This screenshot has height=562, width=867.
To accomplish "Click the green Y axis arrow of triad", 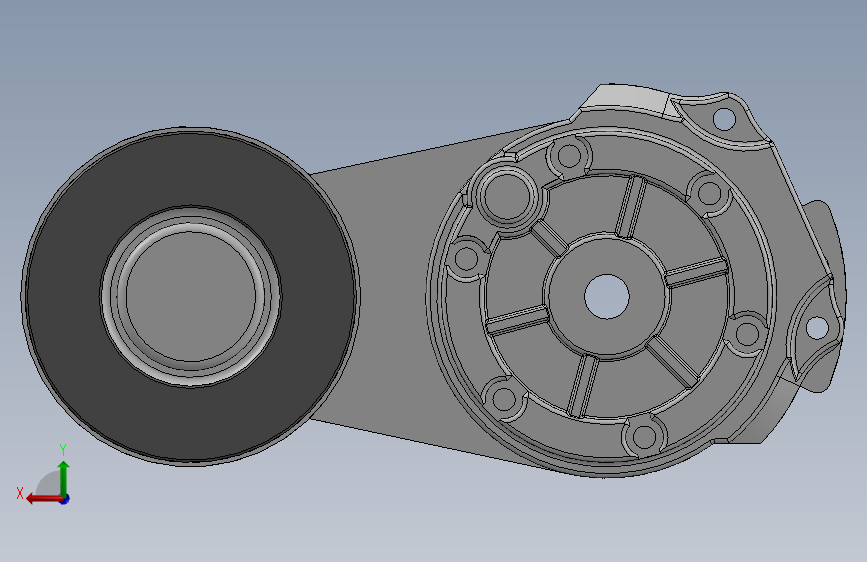I will [64, 478].
